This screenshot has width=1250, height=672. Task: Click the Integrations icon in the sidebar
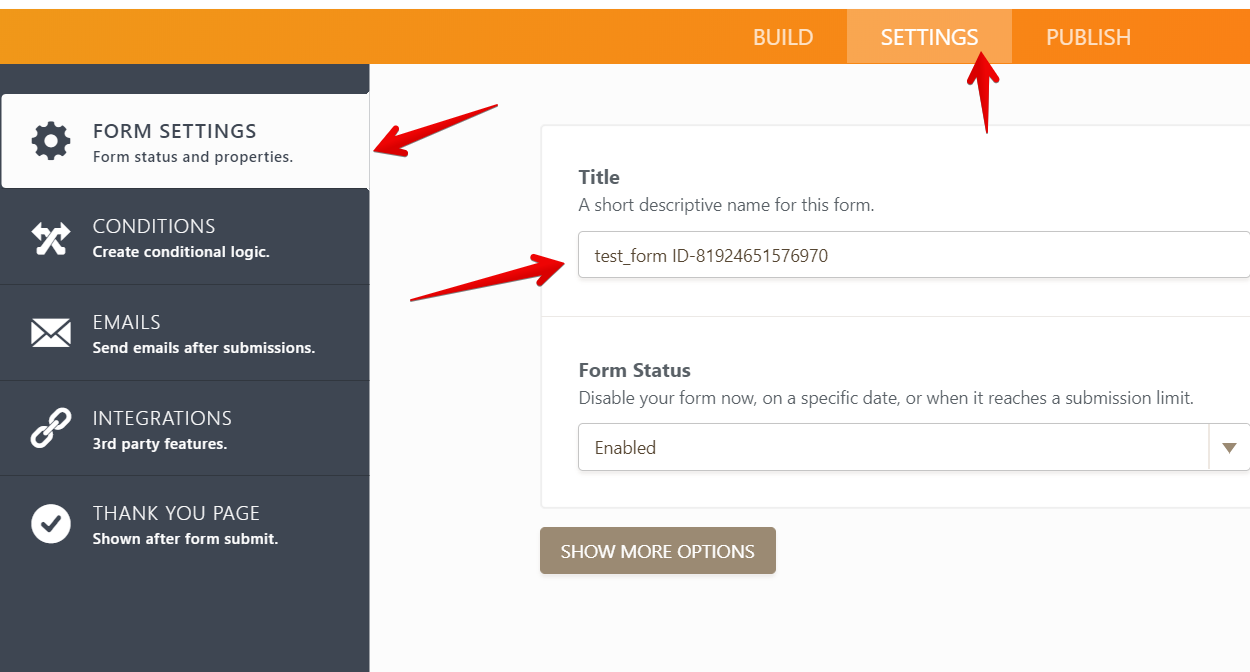coord(51,428)
